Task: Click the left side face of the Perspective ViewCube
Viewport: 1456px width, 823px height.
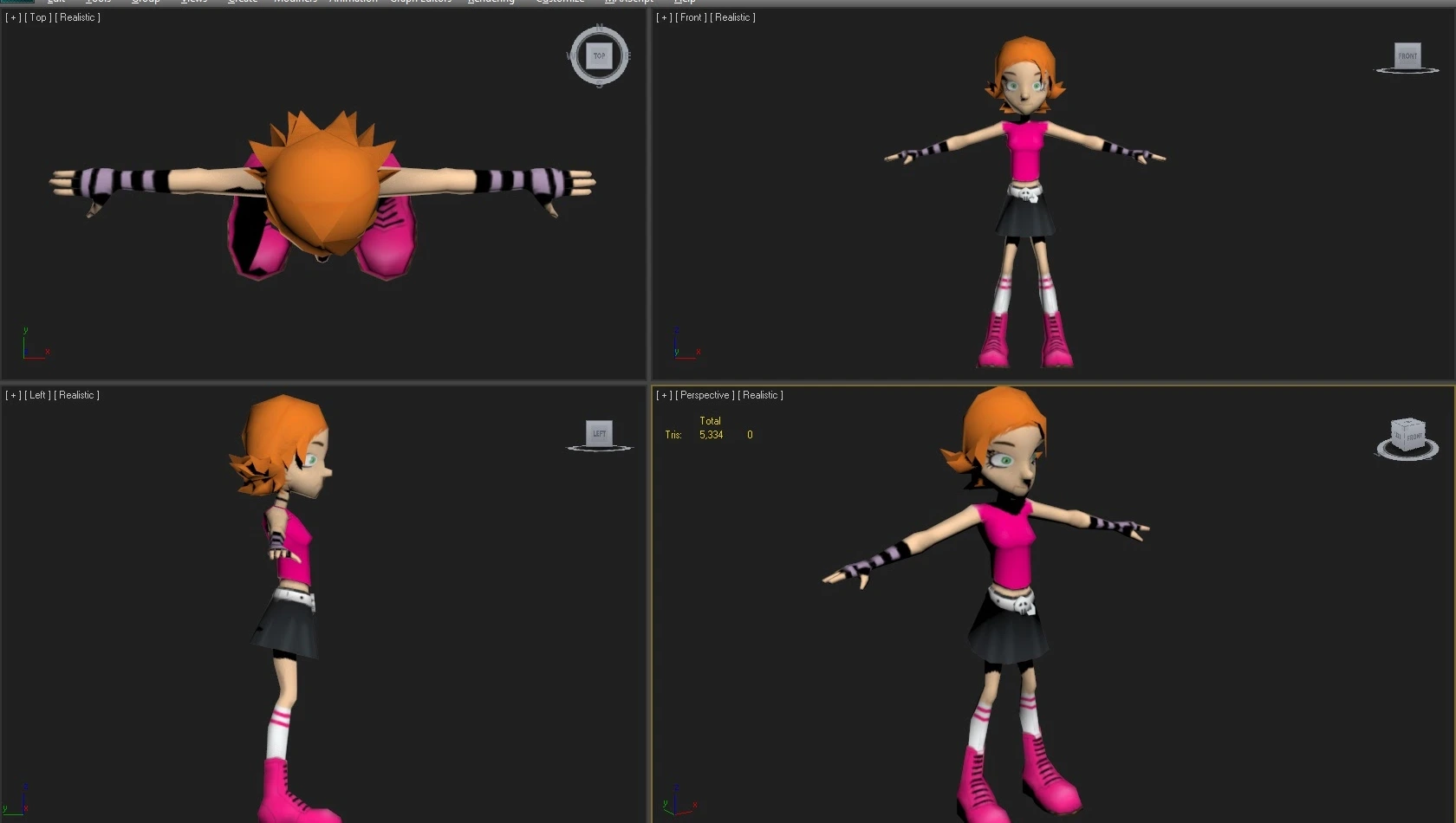Action: tap(1397, 436)
